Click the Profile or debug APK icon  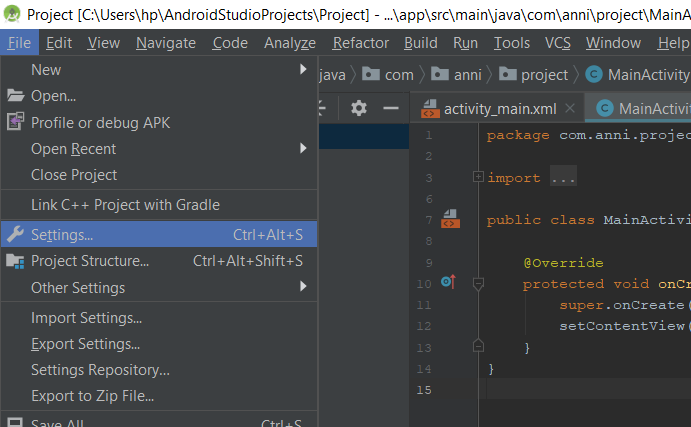coord(15,122)
